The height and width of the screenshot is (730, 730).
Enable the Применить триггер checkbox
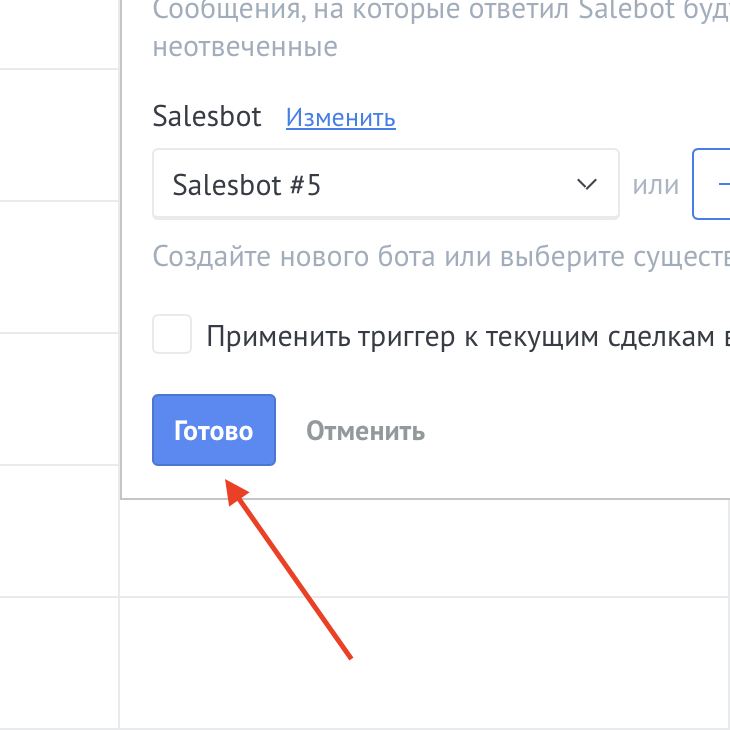click(x=172, y=335)
